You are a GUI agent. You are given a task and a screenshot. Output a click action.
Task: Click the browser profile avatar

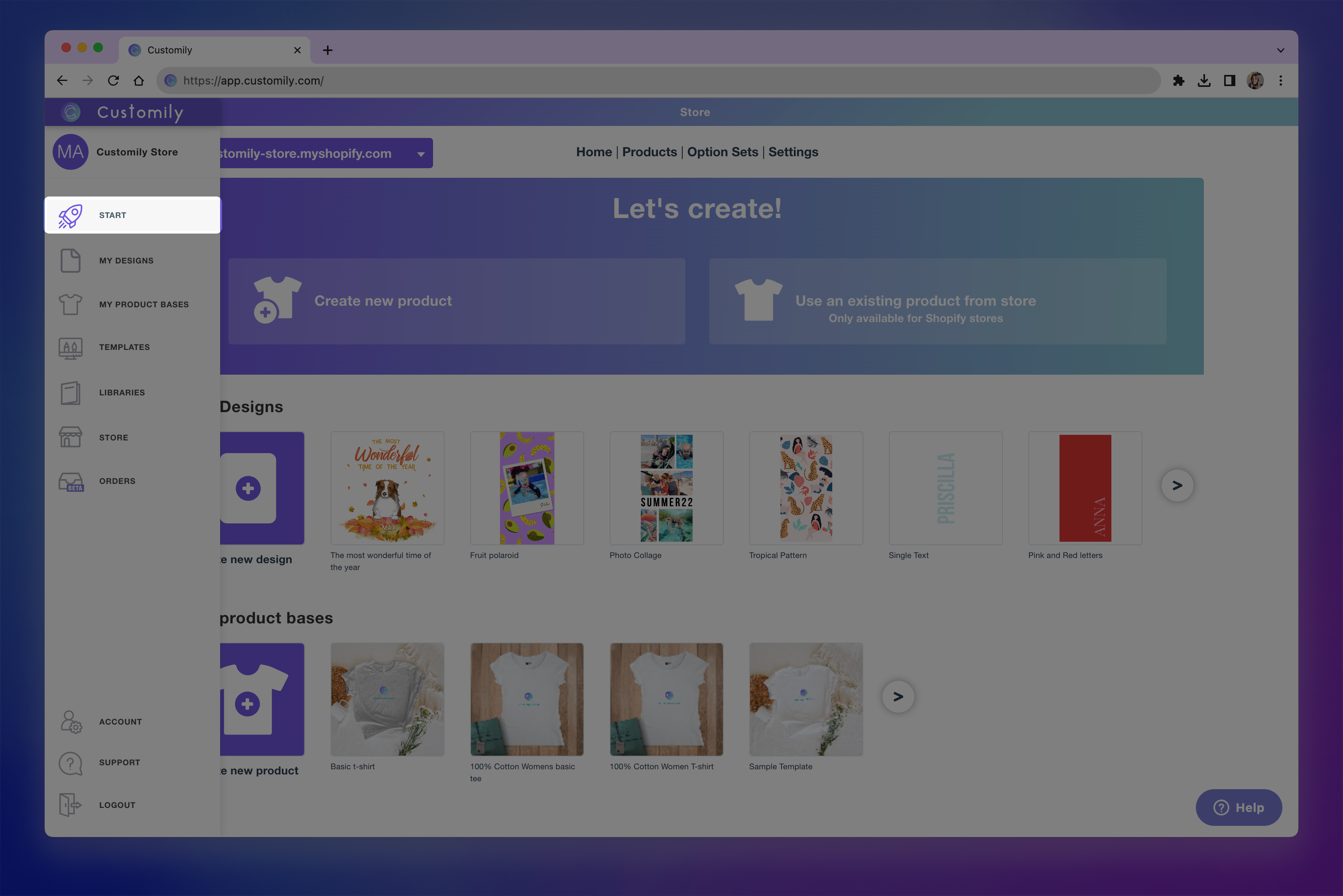coord(1254,81)
